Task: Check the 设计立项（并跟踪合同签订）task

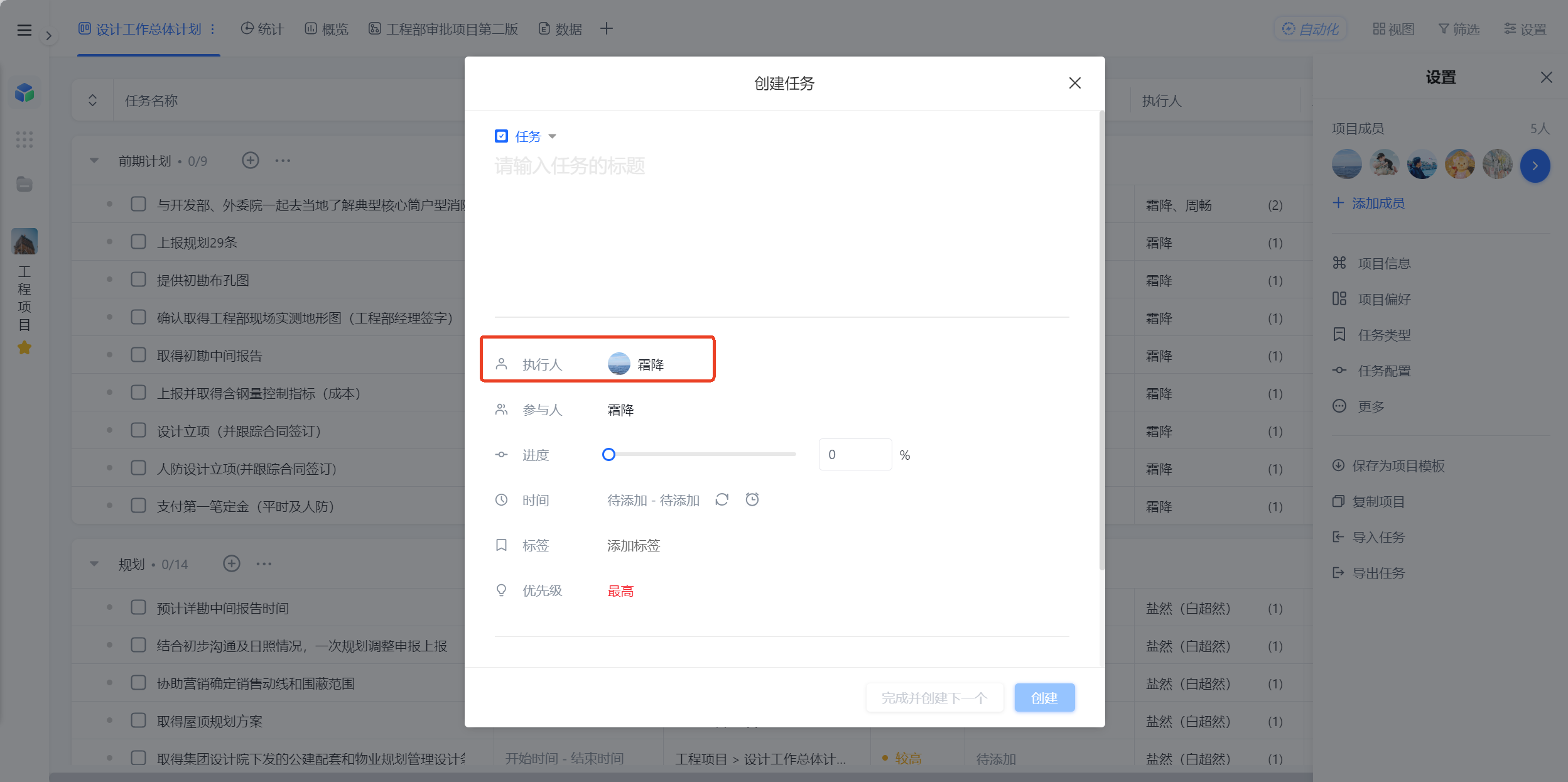Action: (138, 430)
